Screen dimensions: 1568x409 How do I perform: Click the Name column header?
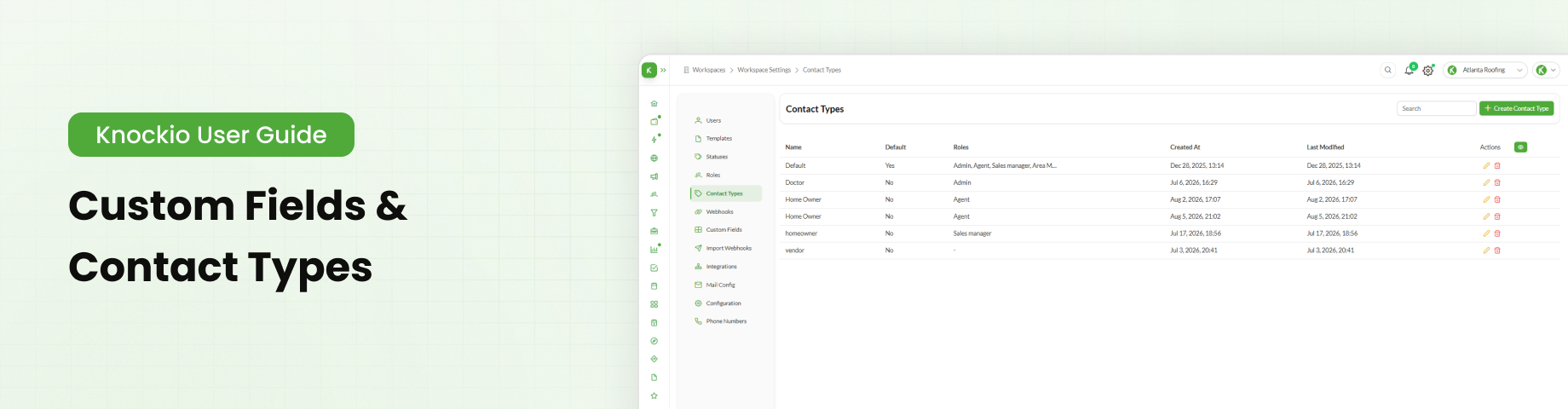coord(793,147)
